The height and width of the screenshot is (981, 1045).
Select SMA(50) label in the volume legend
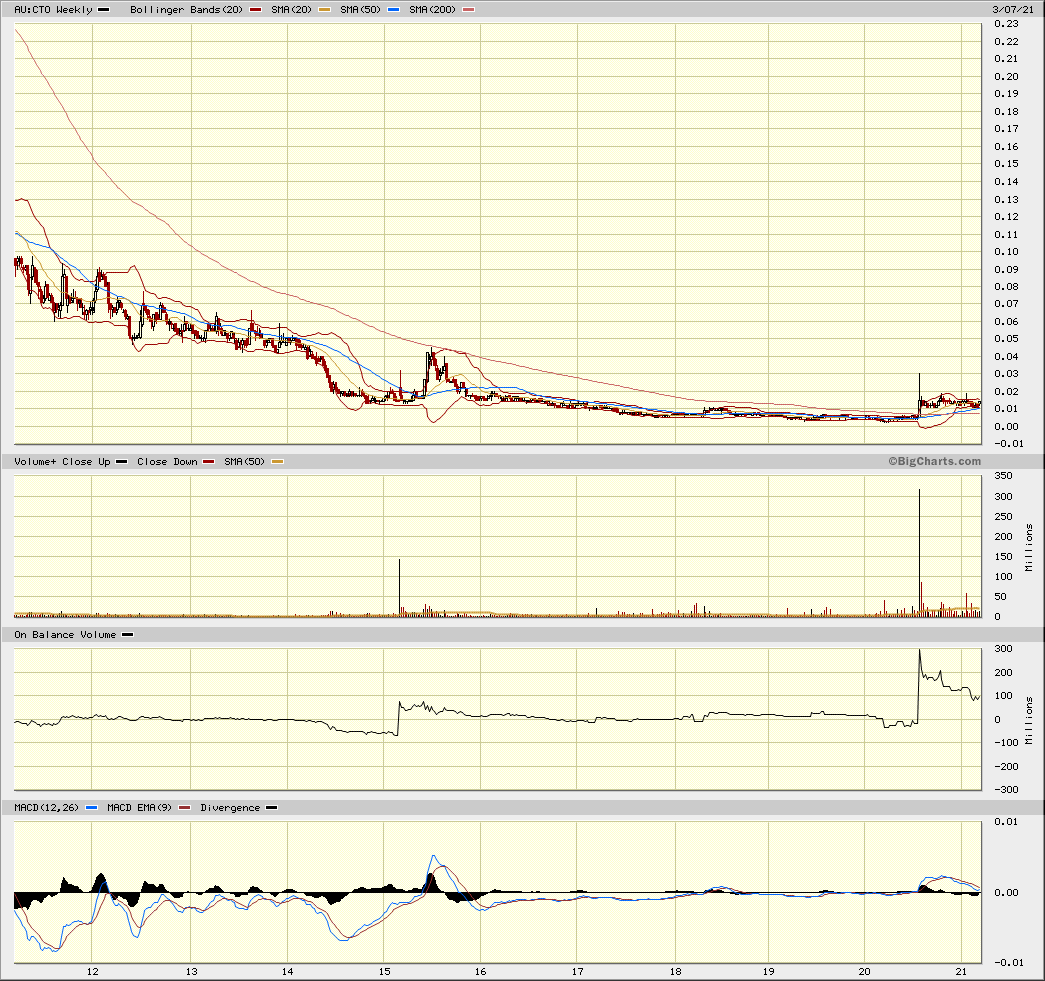[245, 462]
